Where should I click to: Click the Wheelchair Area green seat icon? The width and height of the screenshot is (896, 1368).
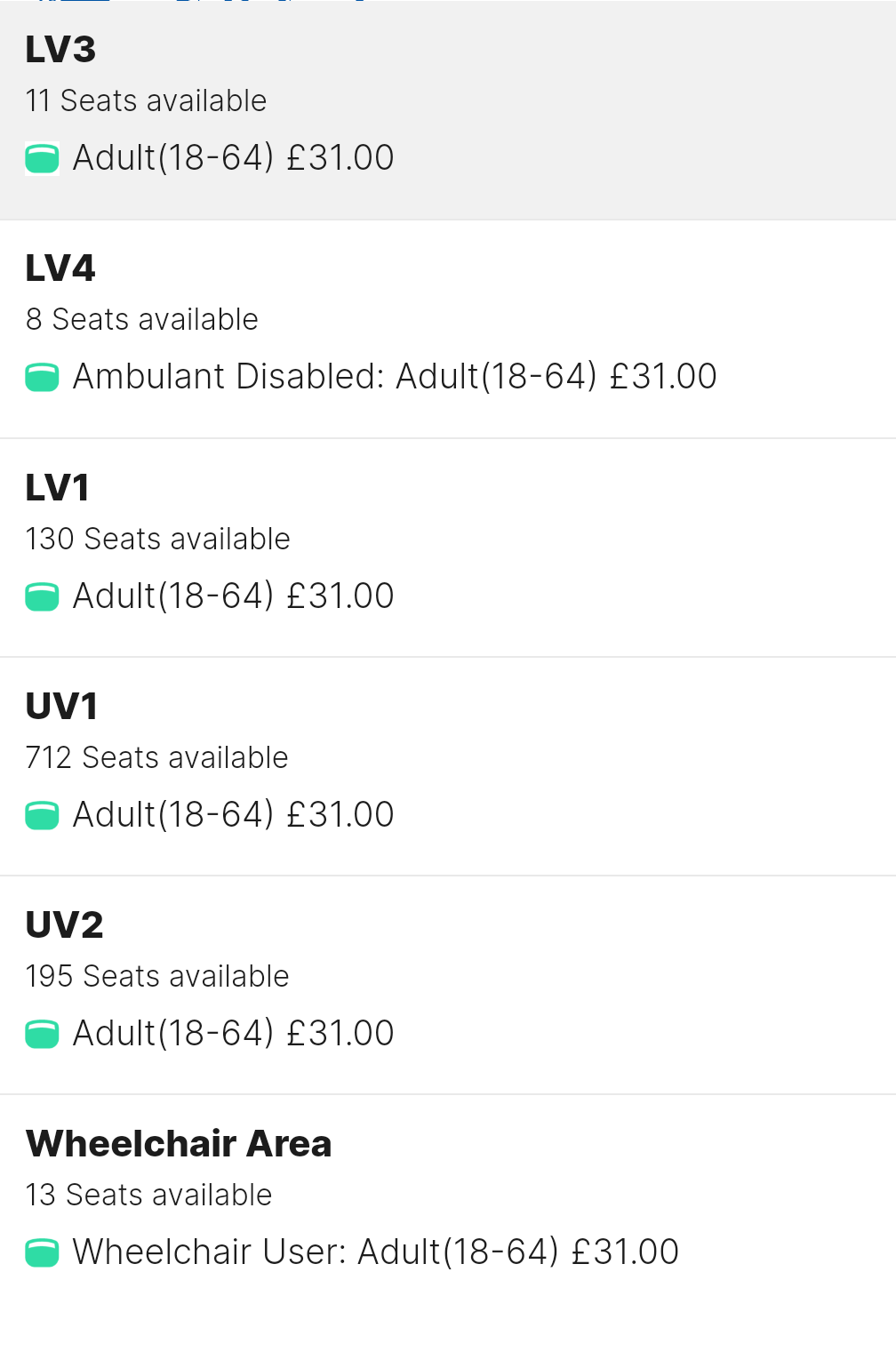click(42, 1253)
